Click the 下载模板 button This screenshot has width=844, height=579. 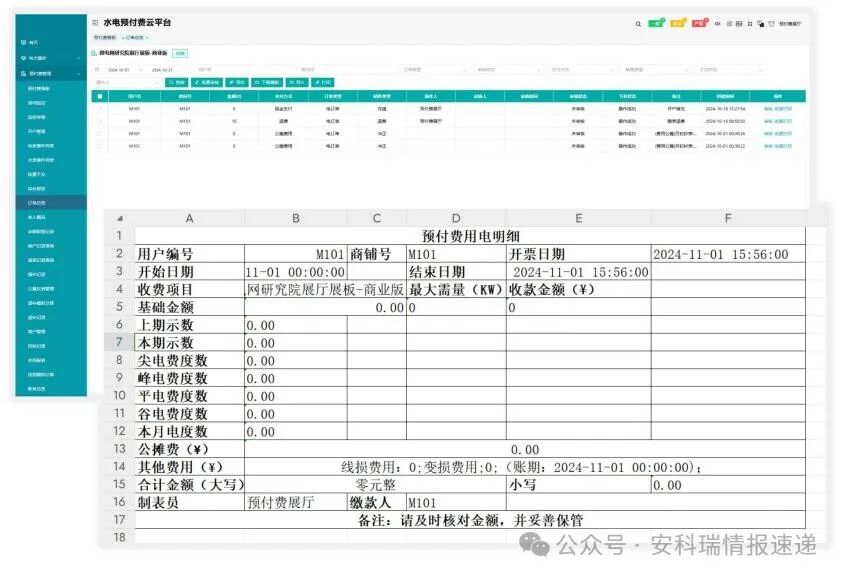268,82
